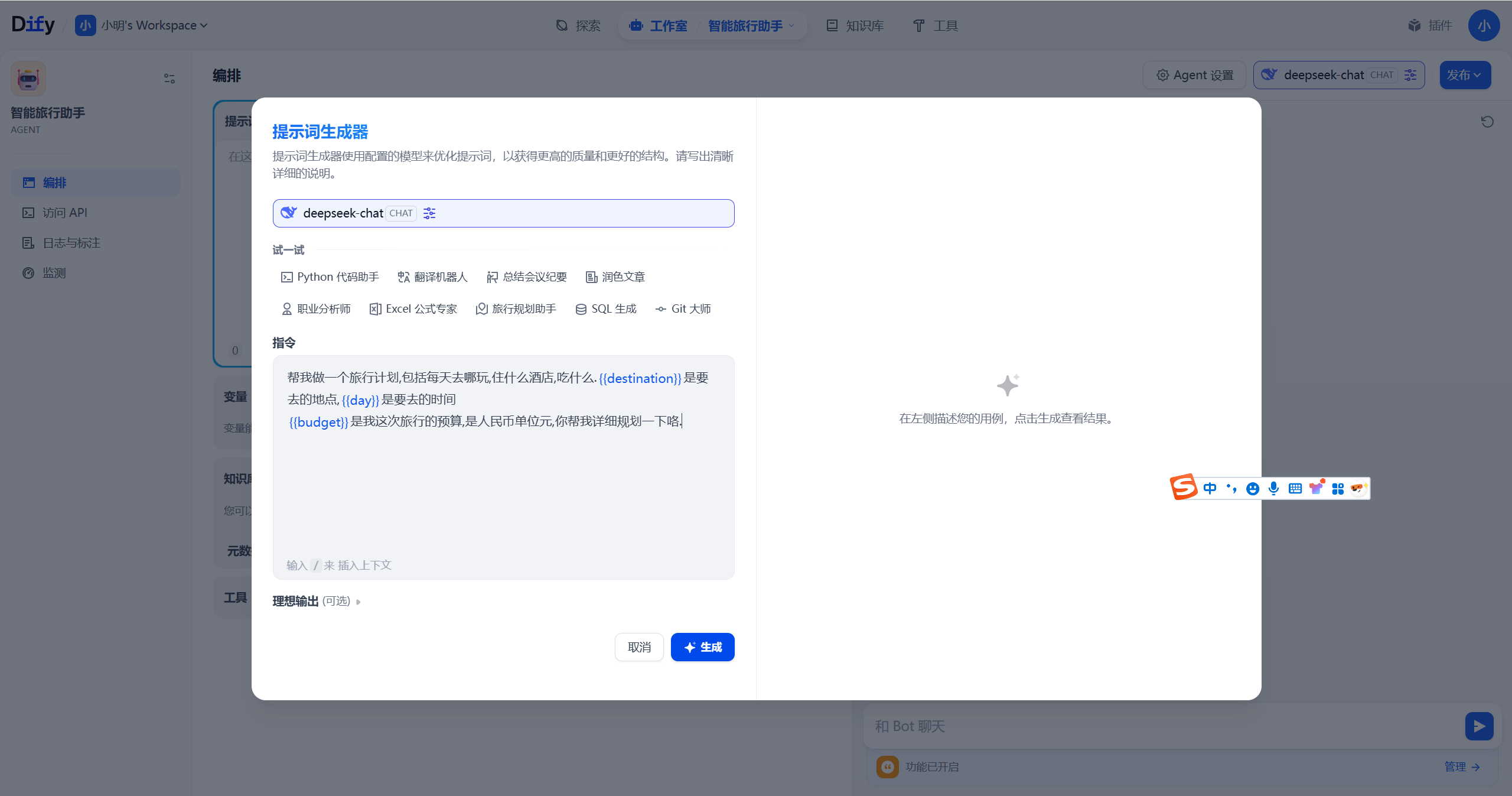Viewport: 1512px width, 796px height.
Task: Click the smart travel assistant app avatar
Action: tap(28, 78)
